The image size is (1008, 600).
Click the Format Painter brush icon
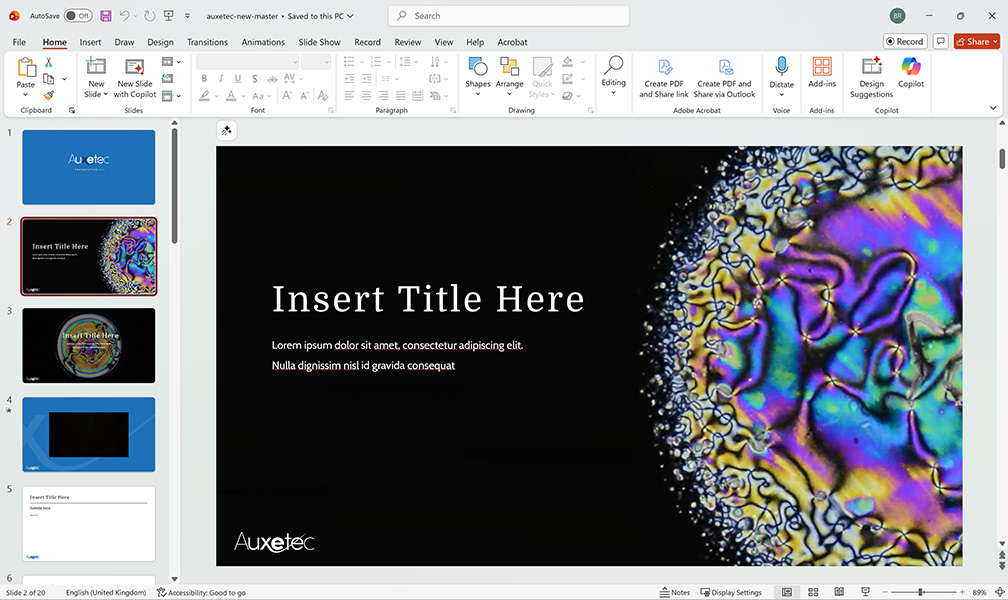pyautogui.click(x=48, y=96)
